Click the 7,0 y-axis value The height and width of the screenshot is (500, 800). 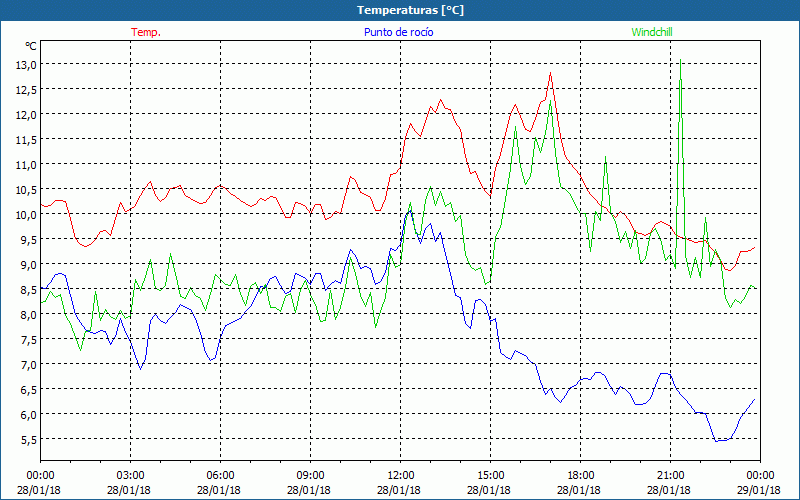click(x=29, y=364)
